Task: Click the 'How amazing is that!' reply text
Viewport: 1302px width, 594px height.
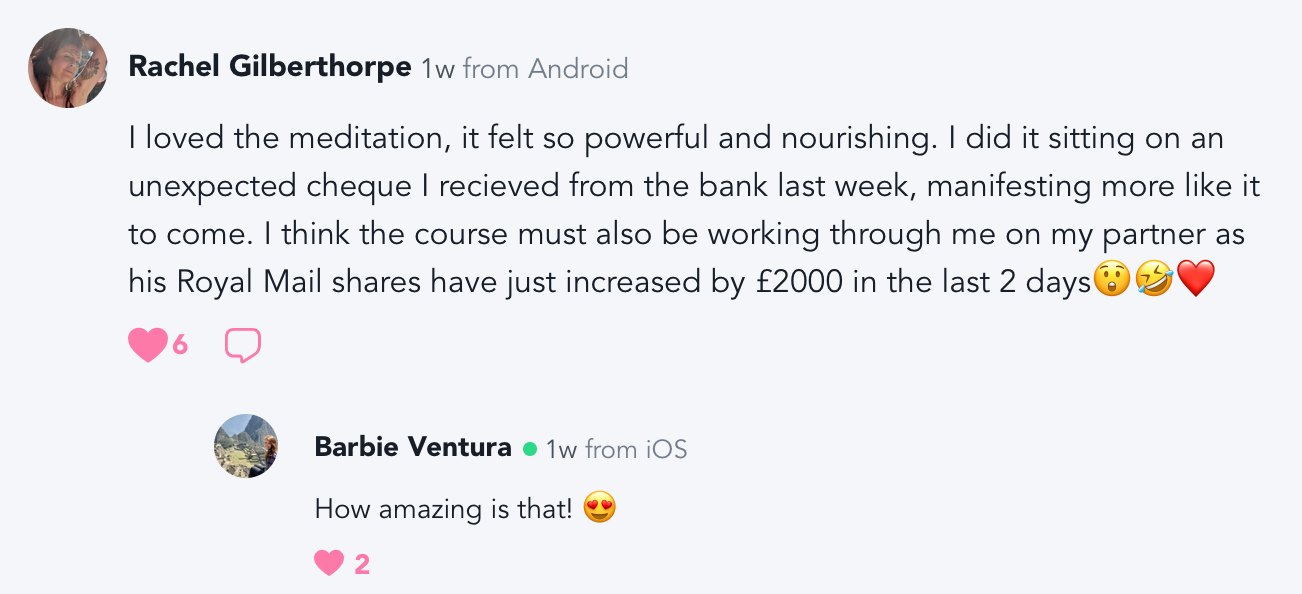Action: pyautogui.click(x=444, y=509)
